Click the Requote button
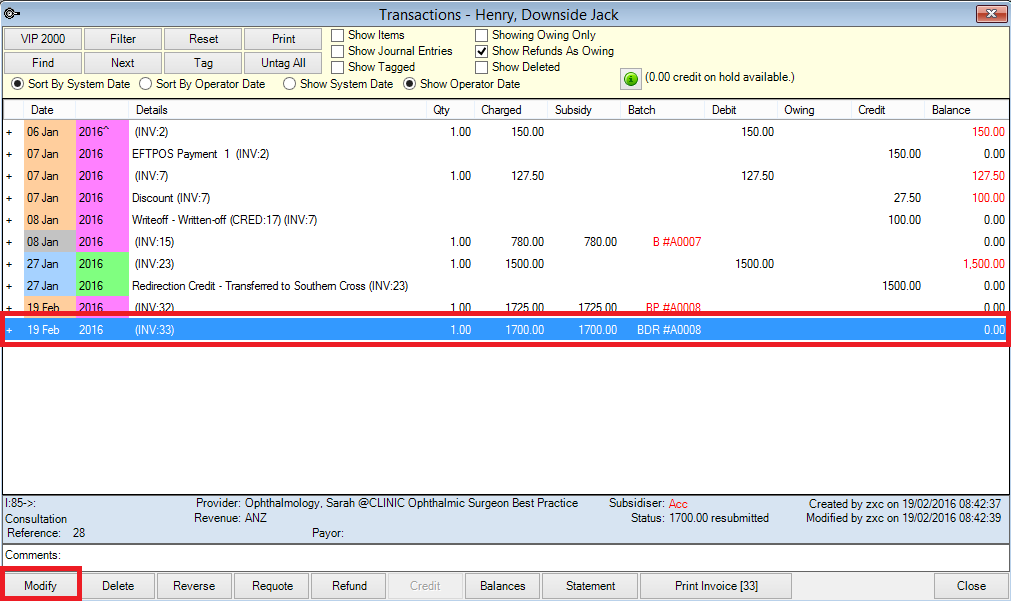This screenshot has height=601, width=1011. click(x=272, y=586)
